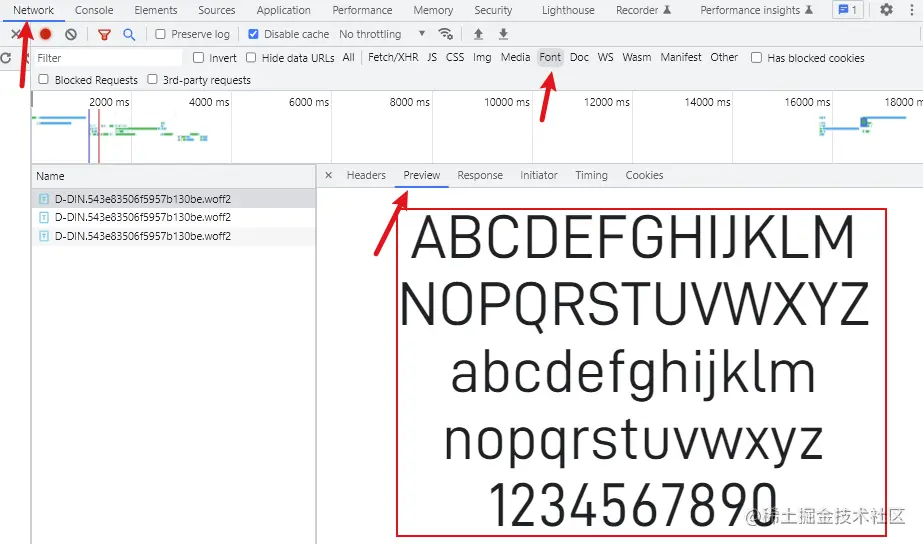Enable Has blocked cookies checkbox
The width and height of the screenshot is (923, 544).
(756, 58)
